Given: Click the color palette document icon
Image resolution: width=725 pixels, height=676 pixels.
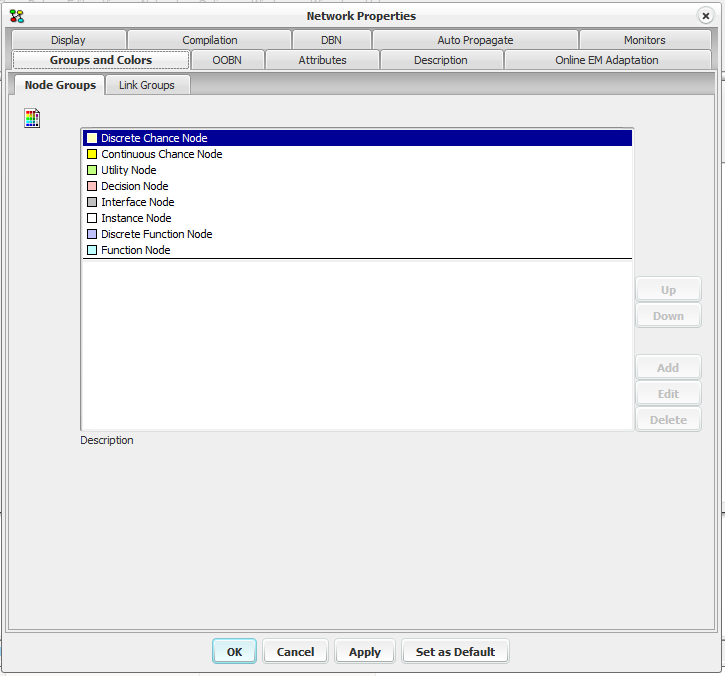Looking at the screenshot, I should tap(32, 118).
